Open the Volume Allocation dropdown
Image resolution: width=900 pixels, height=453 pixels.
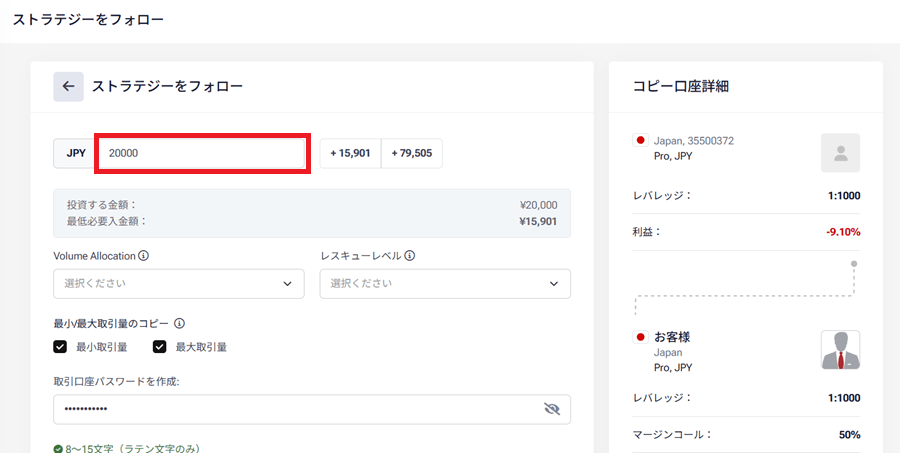pyautogui.click(x=179, y=284)
